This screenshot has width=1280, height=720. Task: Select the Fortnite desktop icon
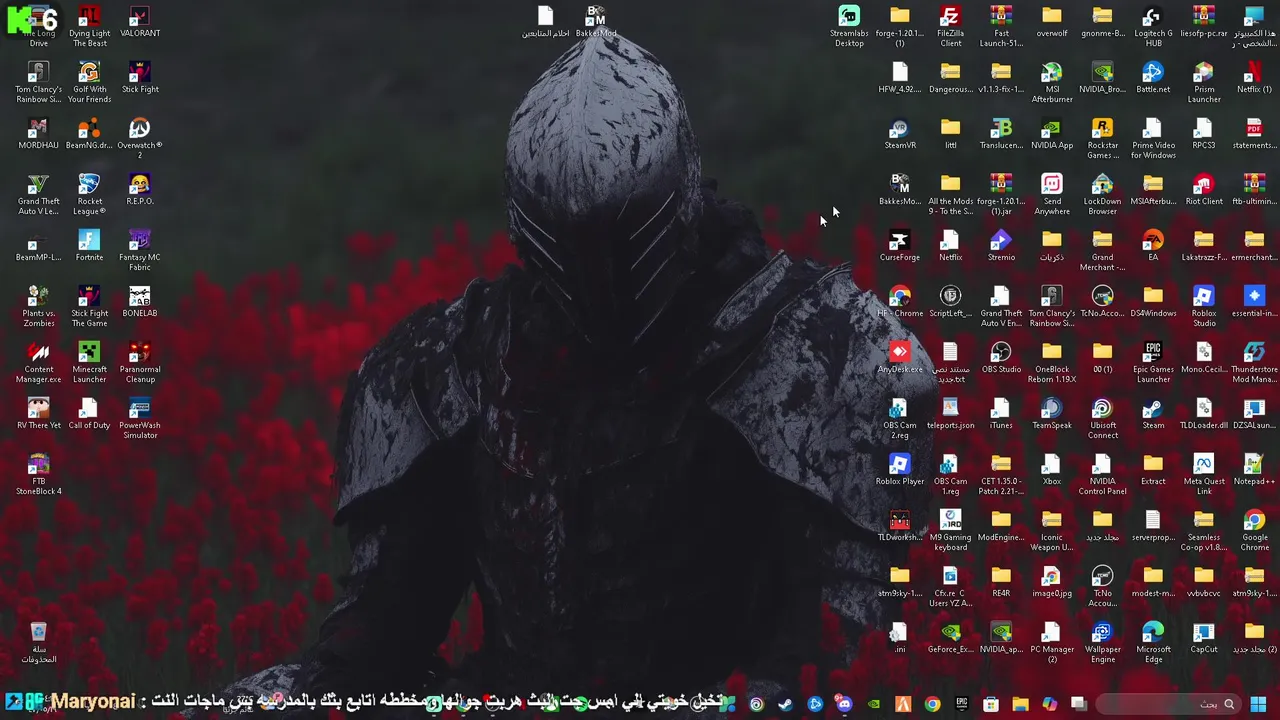(x=89, y=246)
